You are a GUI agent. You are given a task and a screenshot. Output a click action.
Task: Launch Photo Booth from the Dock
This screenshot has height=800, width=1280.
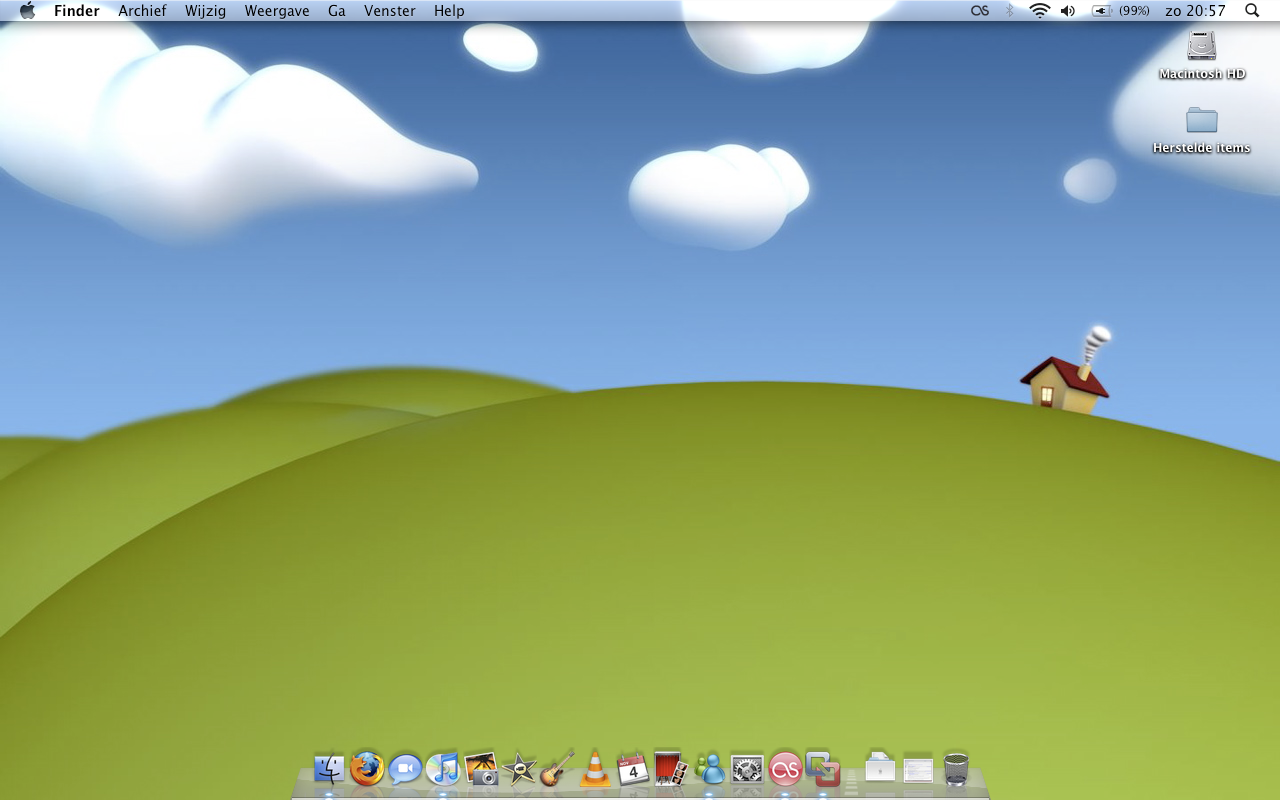click(x=671, y=768)
